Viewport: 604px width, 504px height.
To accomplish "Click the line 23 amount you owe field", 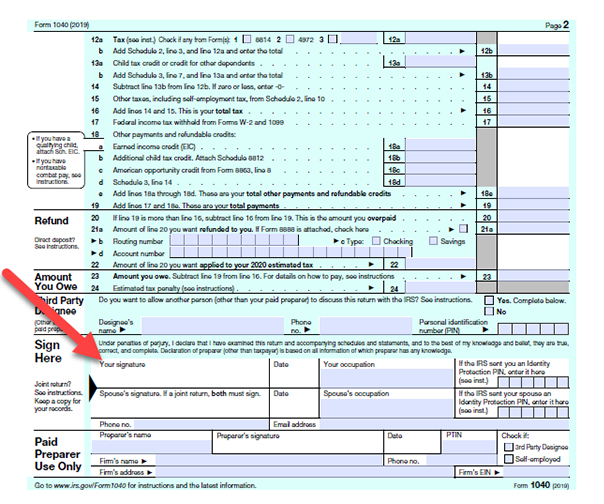I will (x=534, y=276).
